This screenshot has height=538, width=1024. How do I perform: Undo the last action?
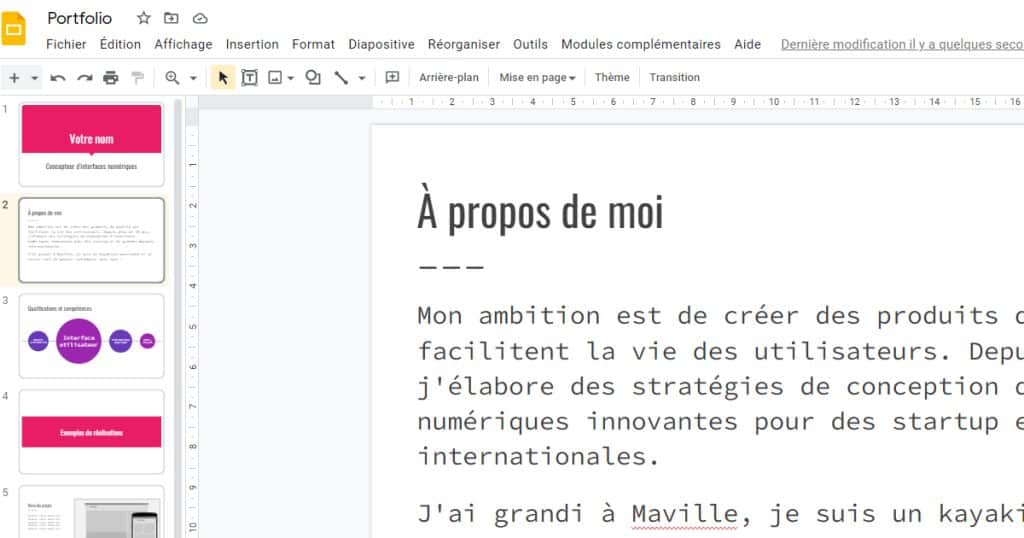pos(57,78)
